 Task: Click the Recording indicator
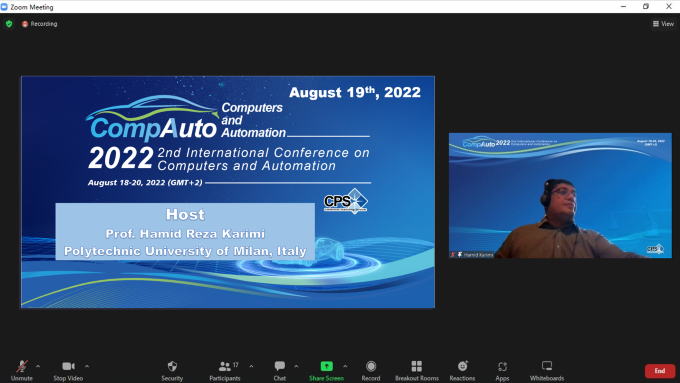click(39, 24)
